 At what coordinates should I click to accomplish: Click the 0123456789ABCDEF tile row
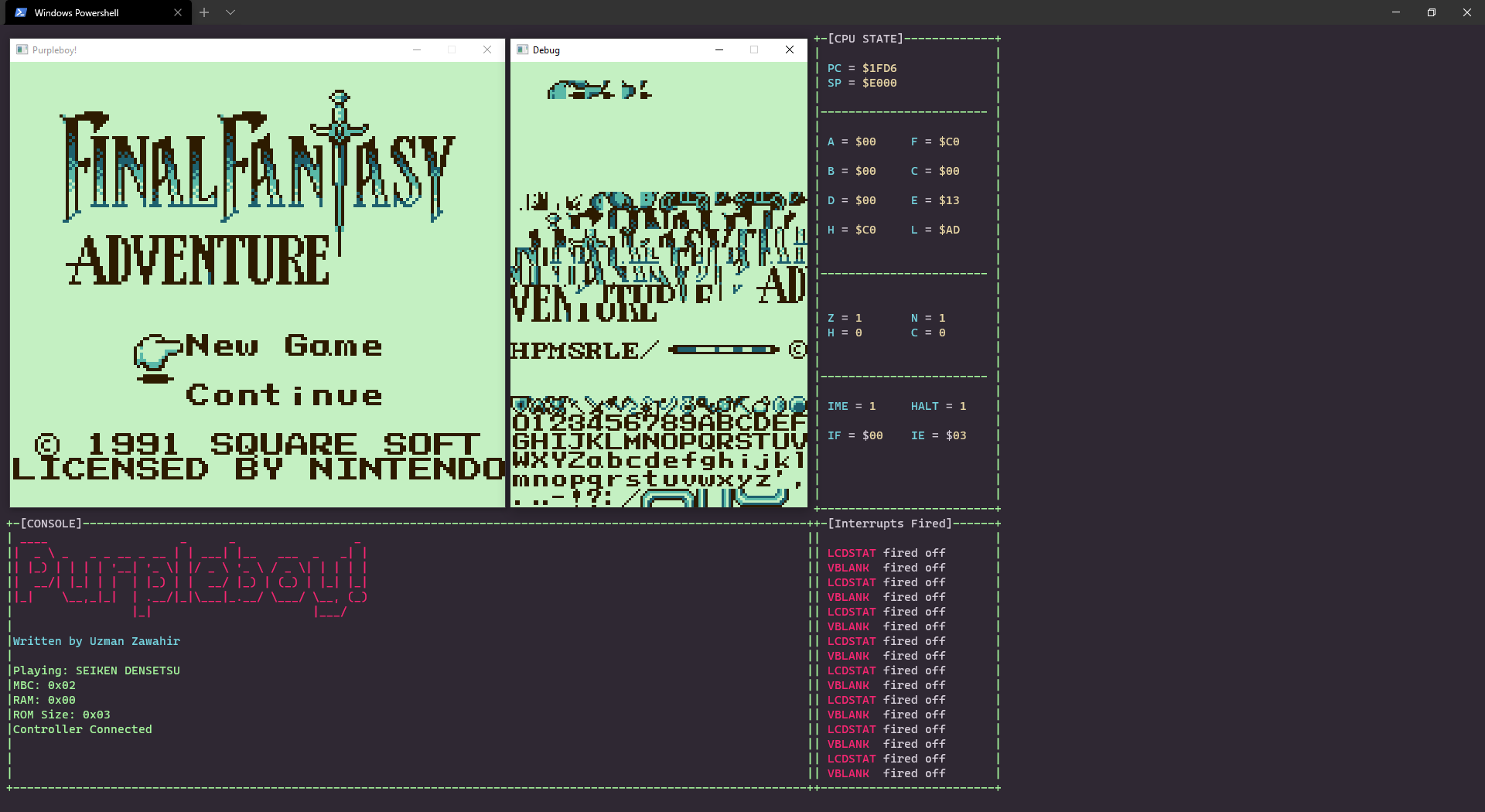coord(659,422)
